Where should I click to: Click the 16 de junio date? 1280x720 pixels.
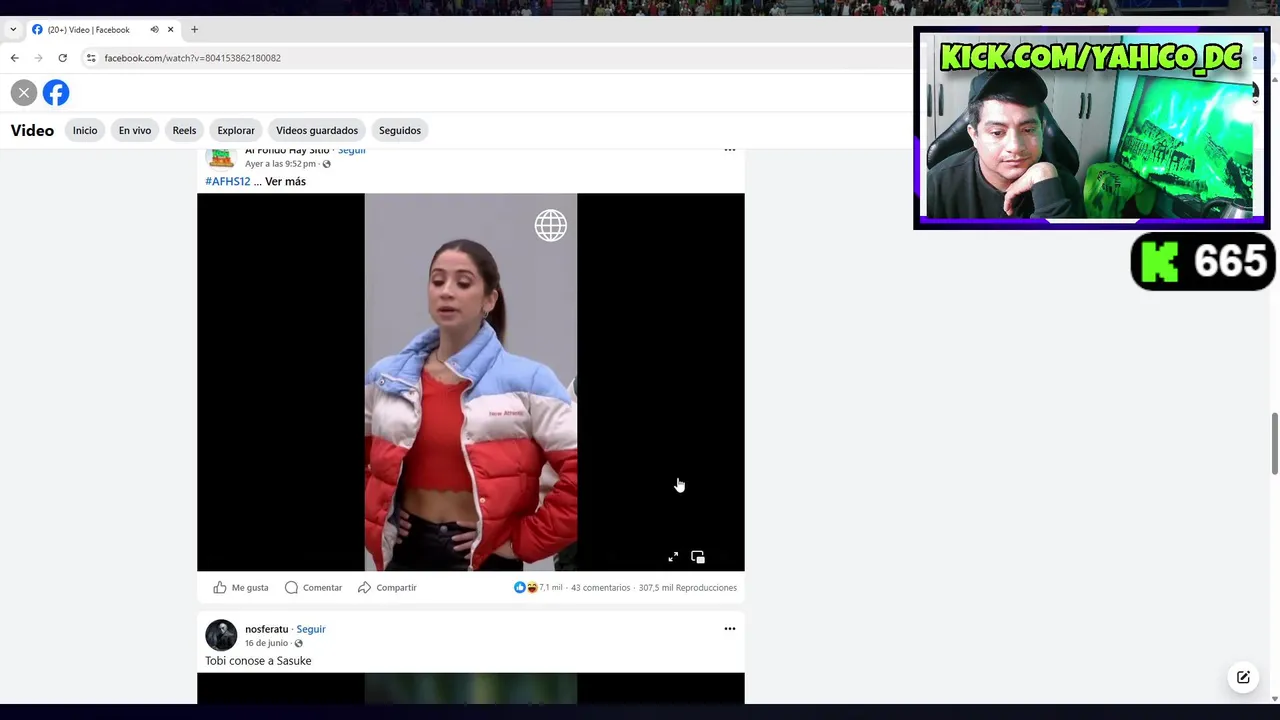[x=266, y=643]
